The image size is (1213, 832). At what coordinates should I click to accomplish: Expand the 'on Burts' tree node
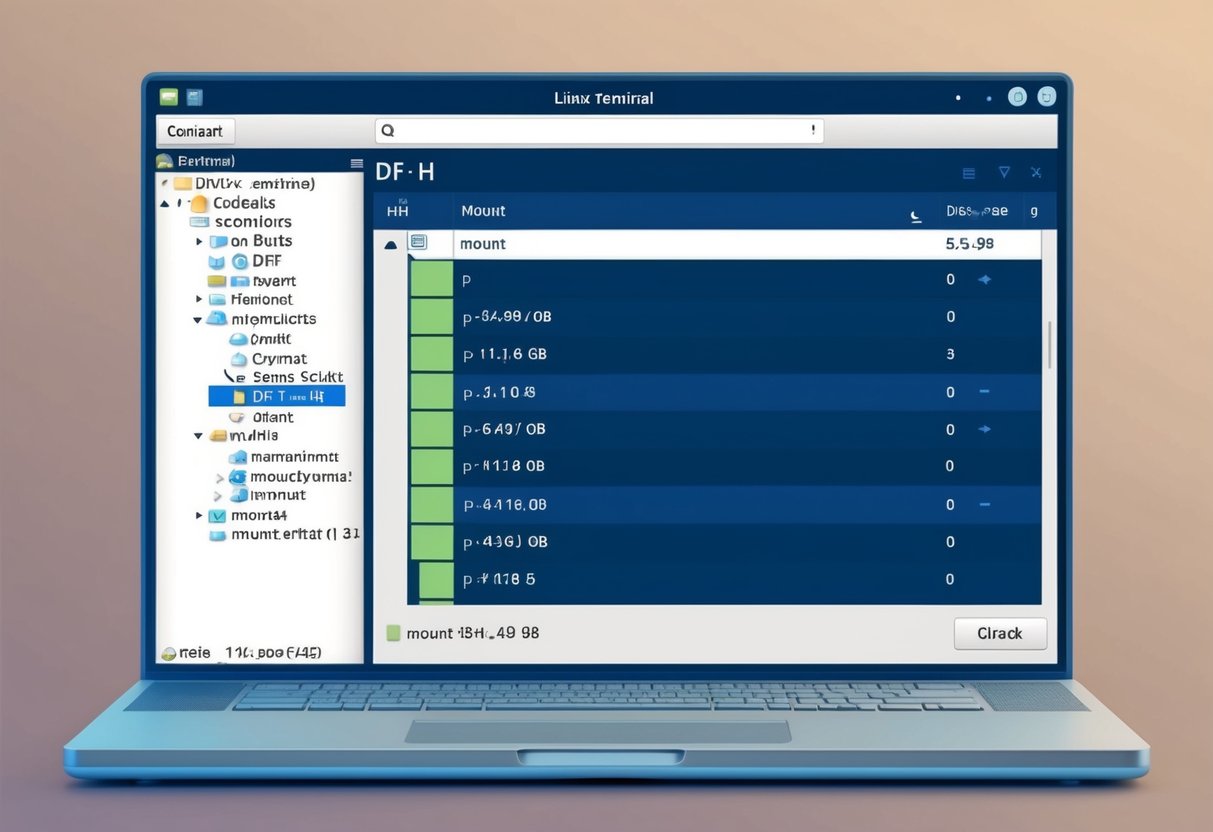[199, 241]
